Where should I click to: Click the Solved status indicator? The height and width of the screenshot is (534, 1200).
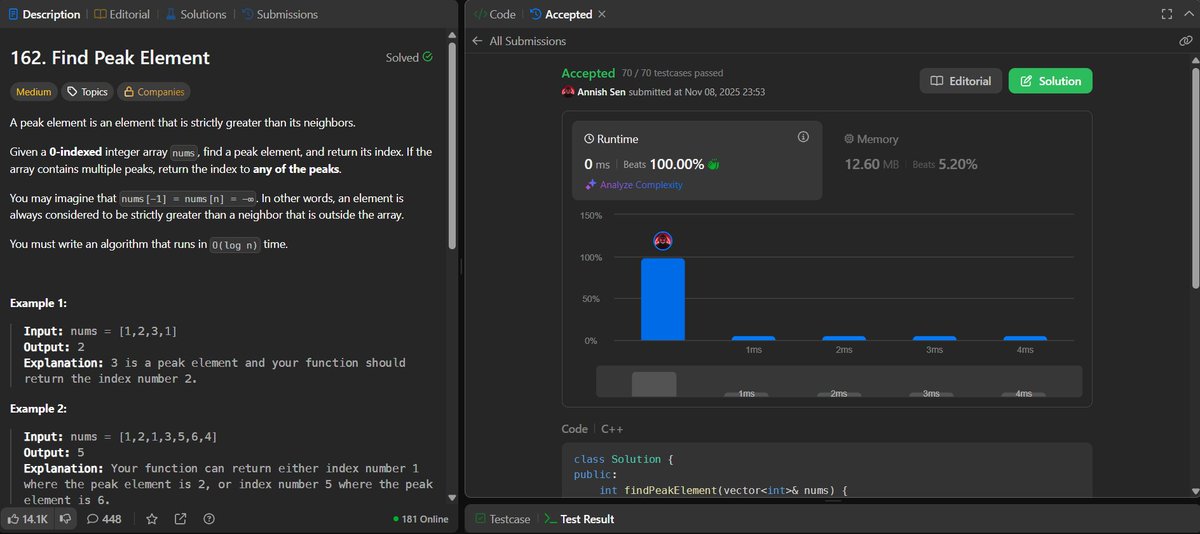pyautogui.click(x=409, y=58)
